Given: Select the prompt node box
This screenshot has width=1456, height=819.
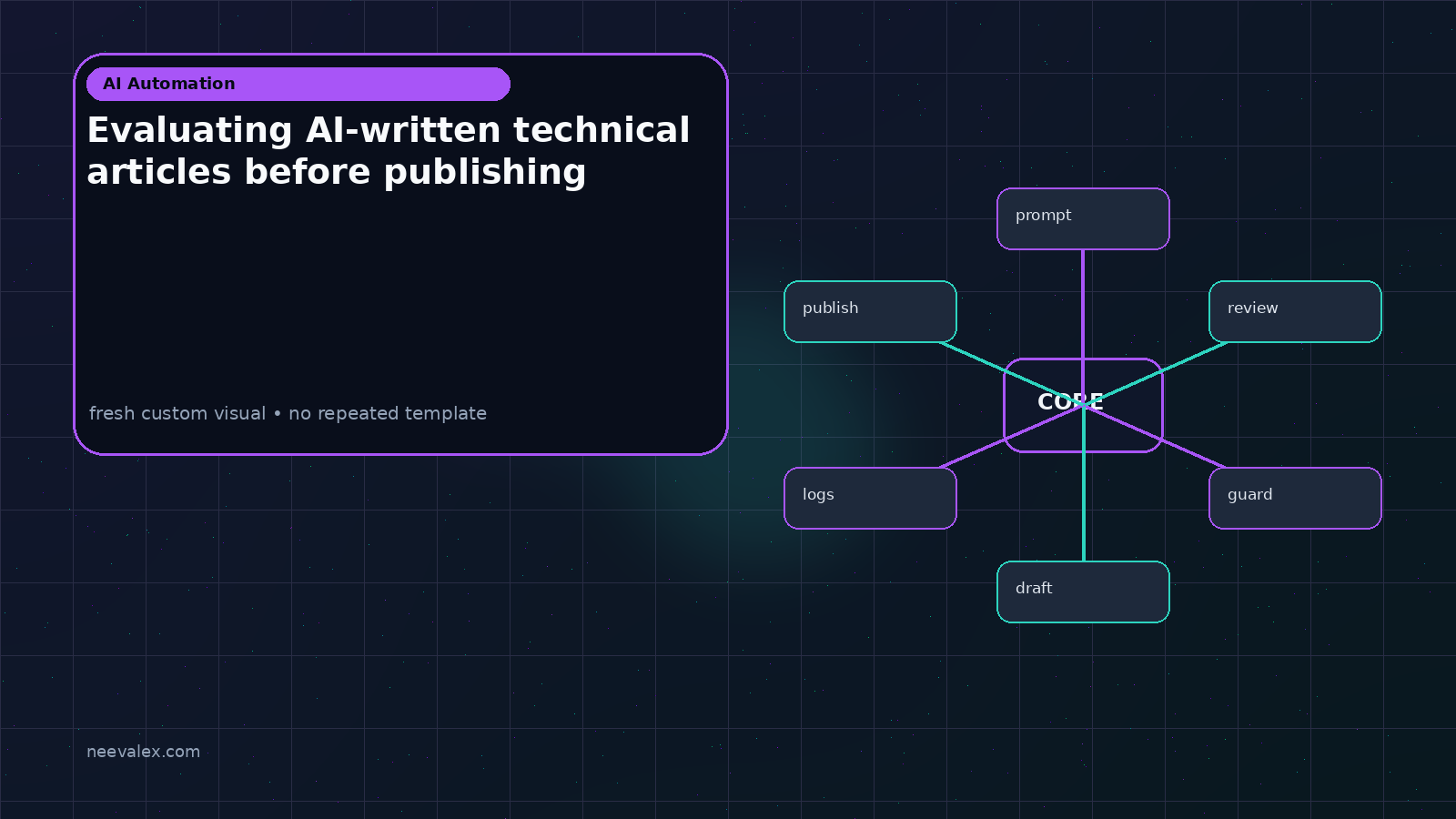Looking at the screenshot, I should pyautogui.click(x=1083, y=218).
